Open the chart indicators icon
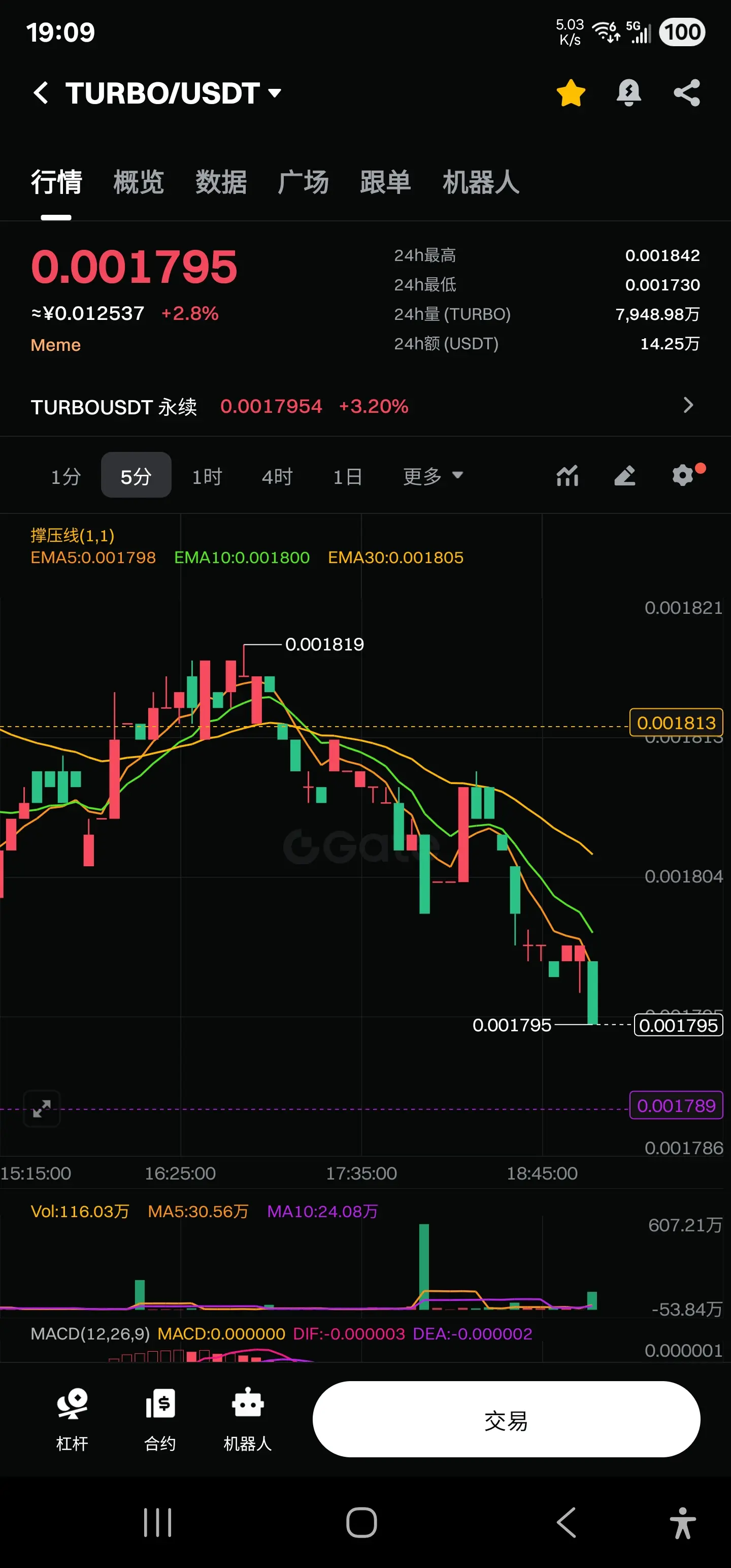Image resolution: width=731 pixels, height=1568 pixels. [567, 475]
